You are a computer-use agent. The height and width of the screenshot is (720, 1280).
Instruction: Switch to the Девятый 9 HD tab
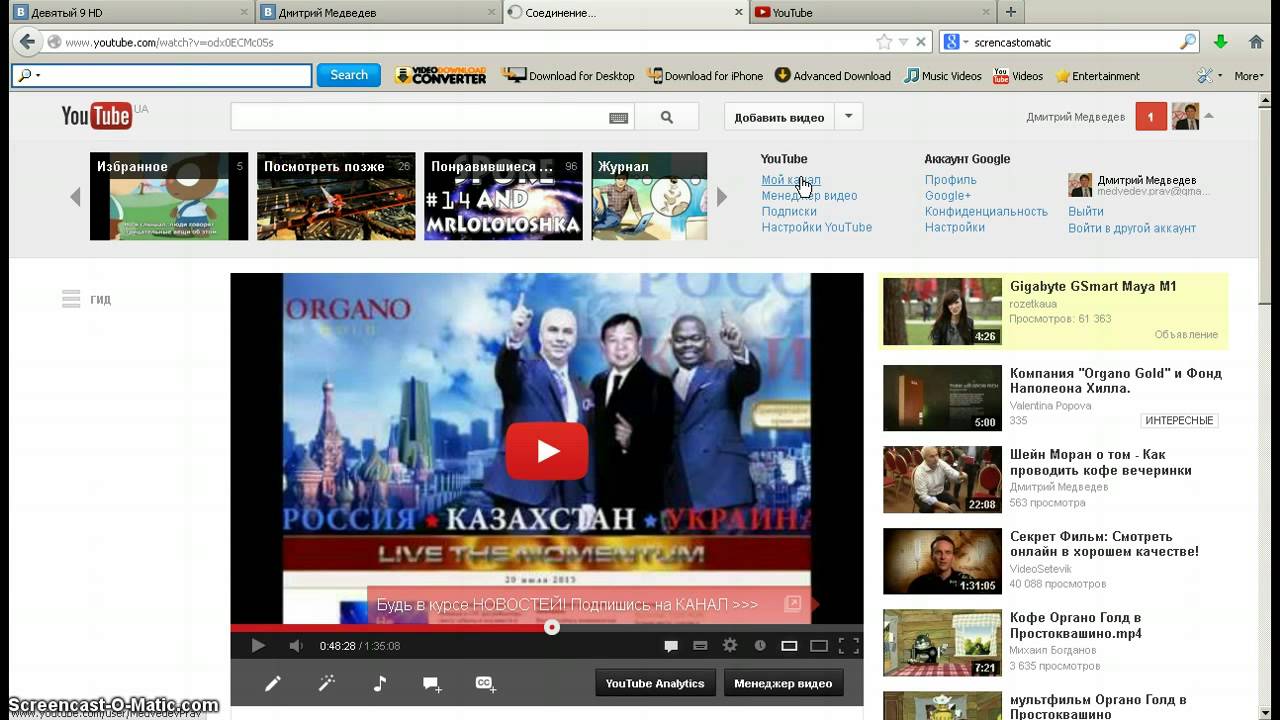[131, 12]
